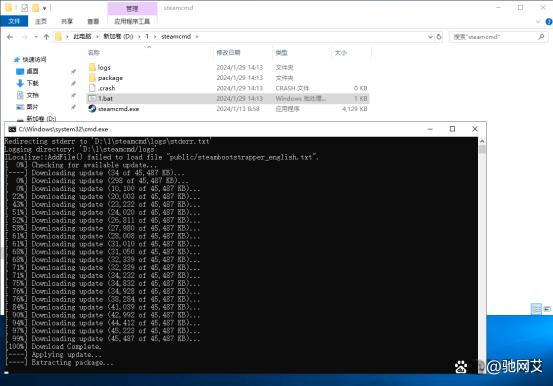Click the 4,129 KB size cell
This screenshot has height=386, width=553.
(354, 109)
